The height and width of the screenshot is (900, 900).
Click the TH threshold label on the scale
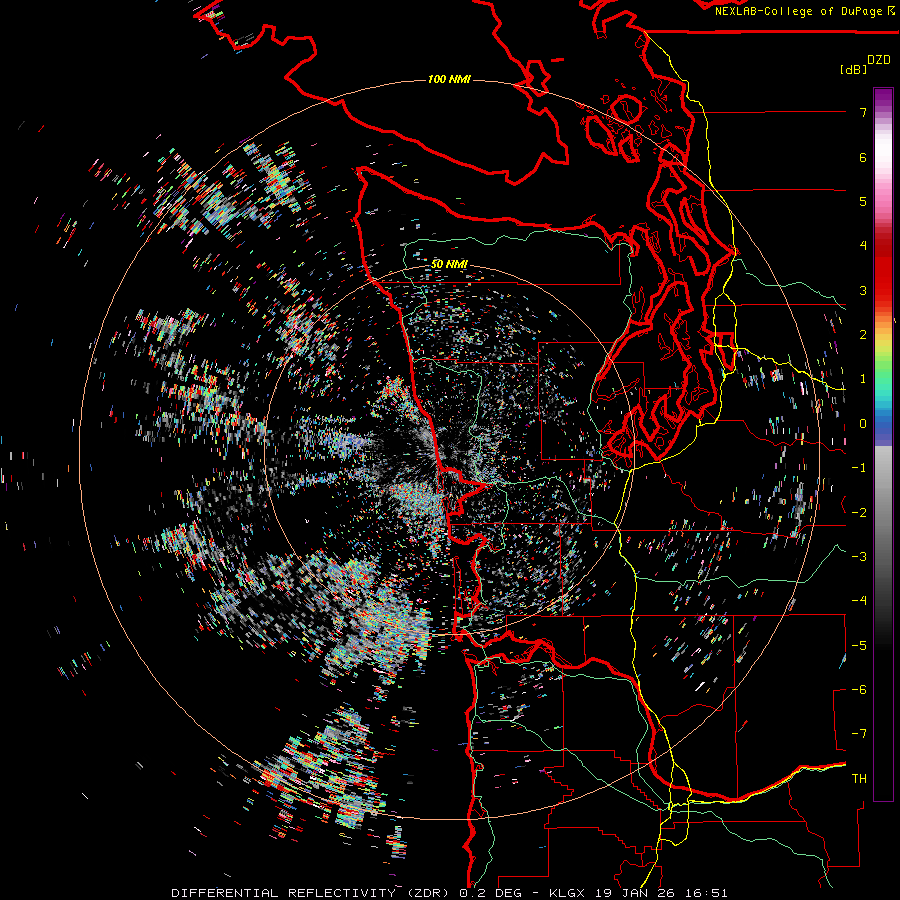[x=859, y=779]
